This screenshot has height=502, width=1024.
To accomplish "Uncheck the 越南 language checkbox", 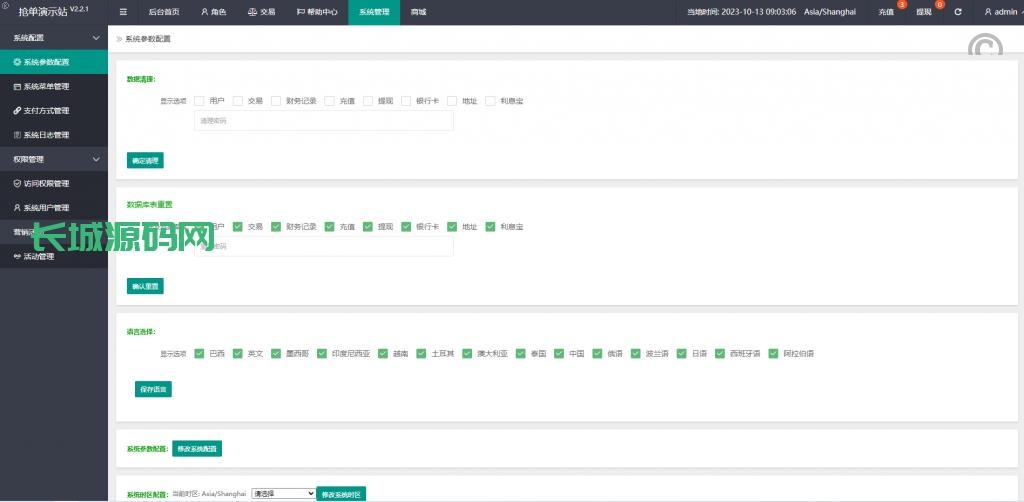I will pyautogui.click(x=383, y=353).
